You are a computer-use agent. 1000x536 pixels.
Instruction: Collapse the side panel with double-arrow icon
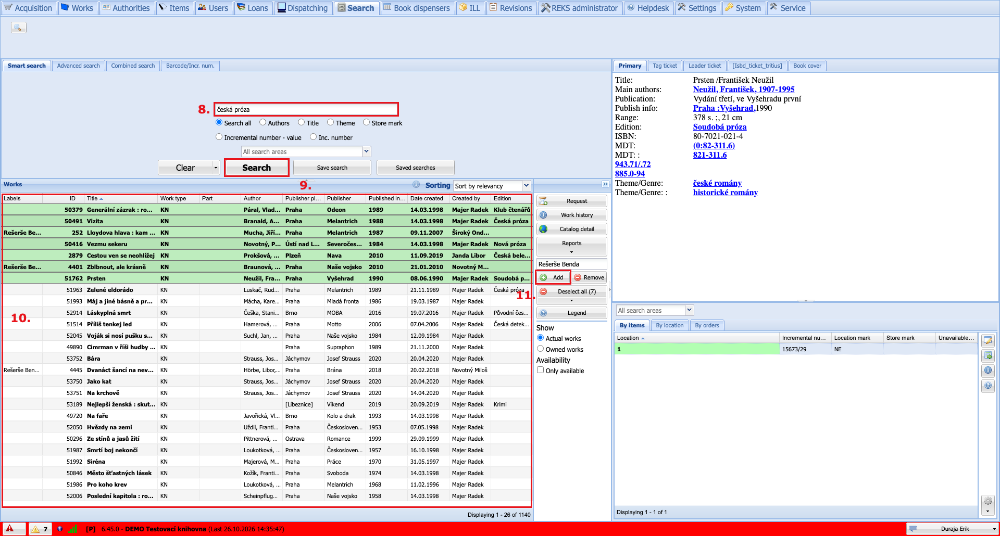click(x=604, y=184)
